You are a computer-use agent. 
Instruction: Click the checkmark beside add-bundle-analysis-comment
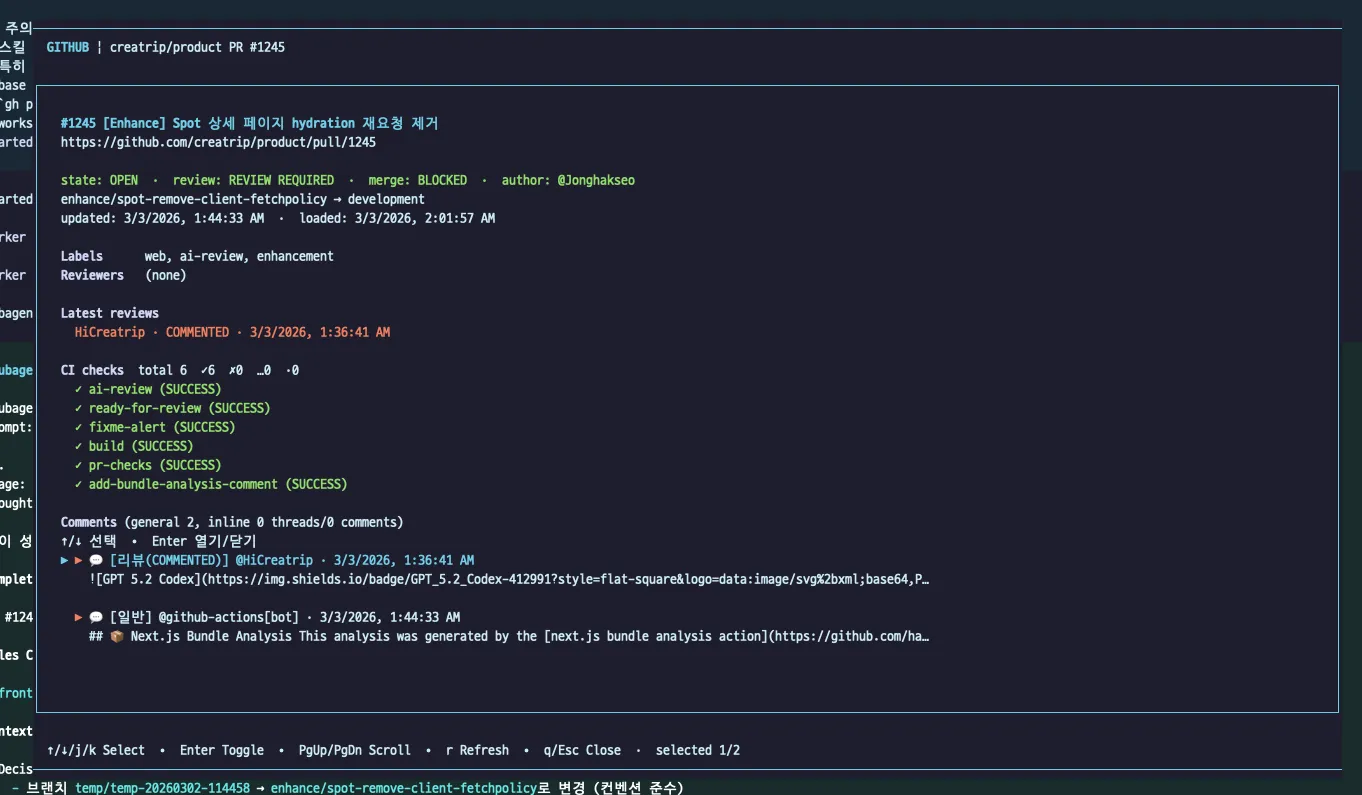78,484
